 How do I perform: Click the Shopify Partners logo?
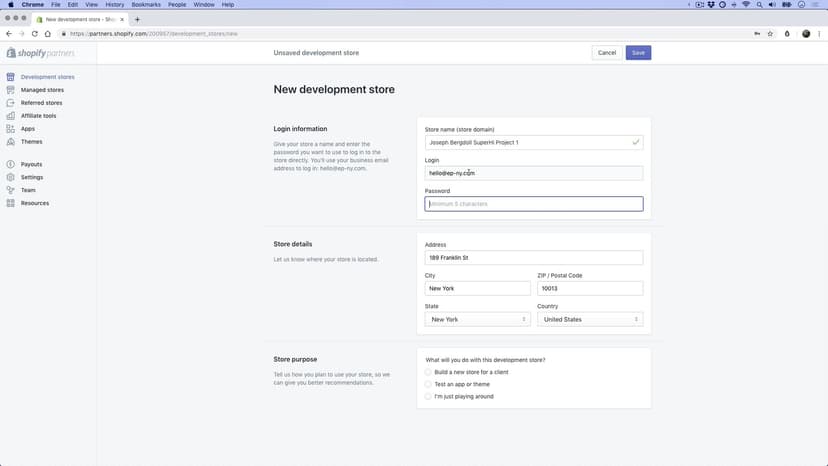coord(40,53)
